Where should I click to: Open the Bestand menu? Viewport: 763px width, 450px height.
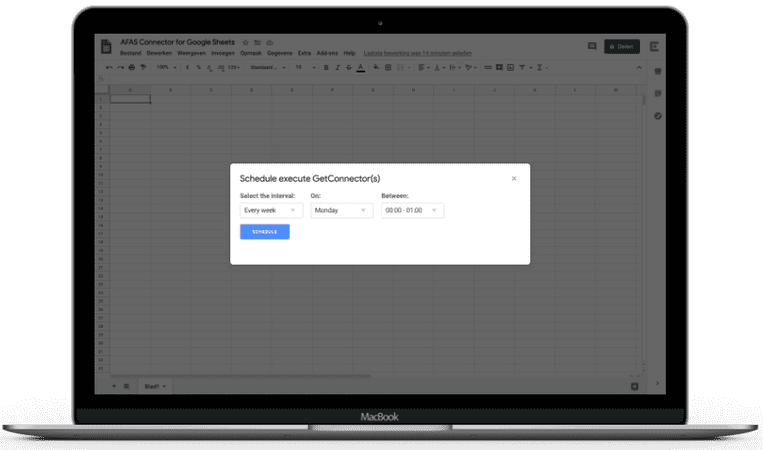(130, 53)
